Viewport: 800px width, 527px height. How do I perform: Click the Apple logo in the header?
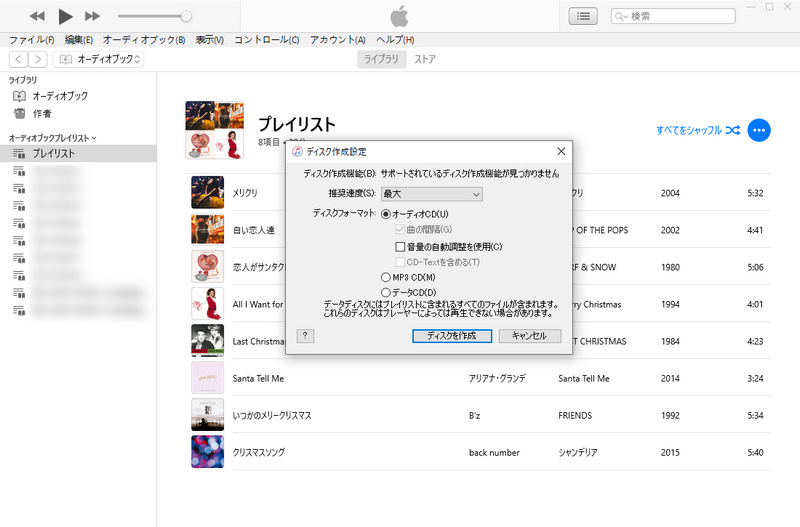click(399, 16)
